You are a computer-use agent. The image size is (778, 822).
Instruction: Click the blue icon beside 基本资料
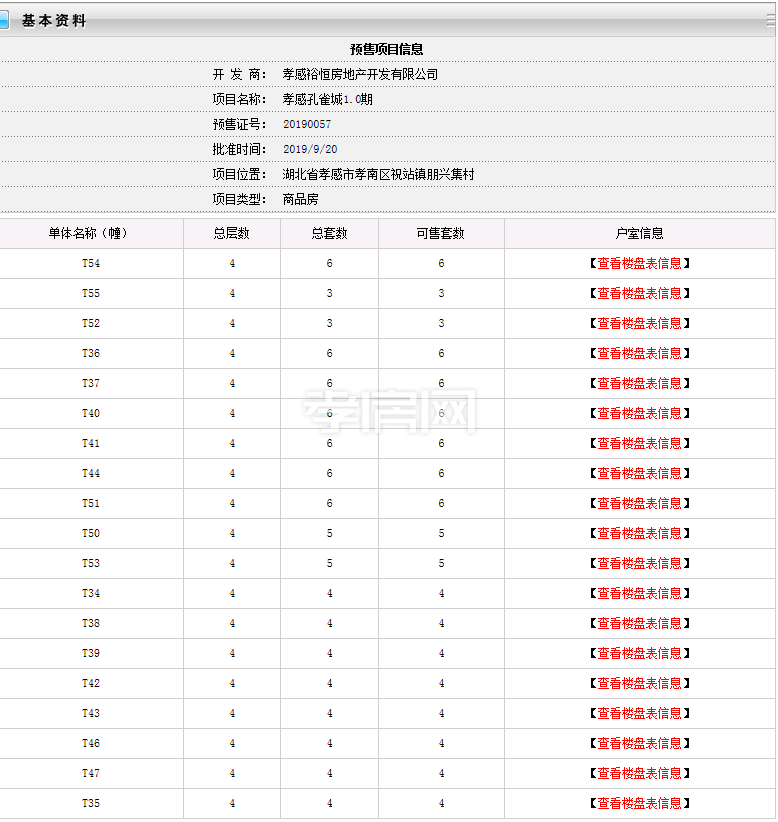tap(4, 20)
